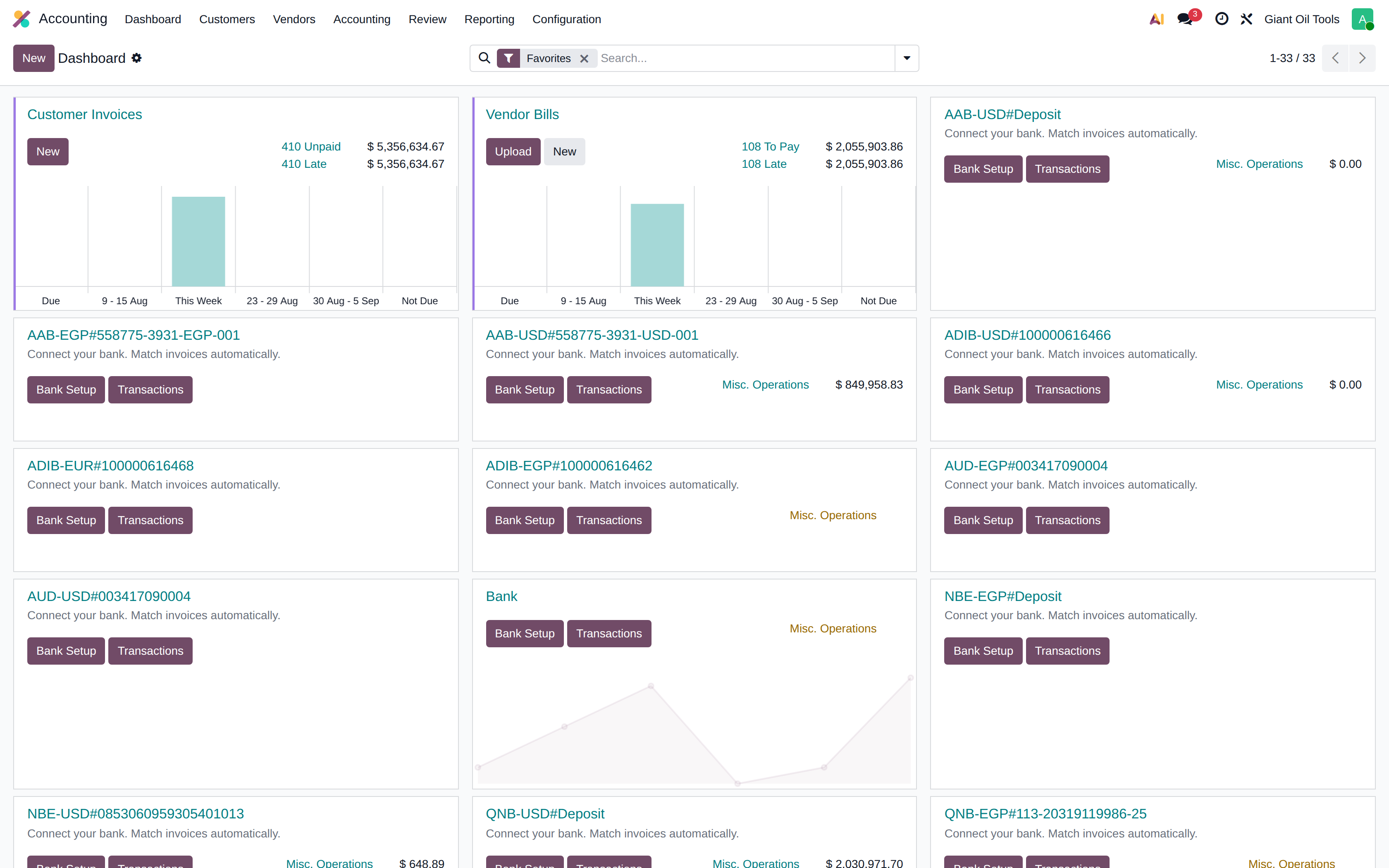Open Transactions for AUD-USD#003417090004
This screenshot has width=1389, height=868.
150,651
